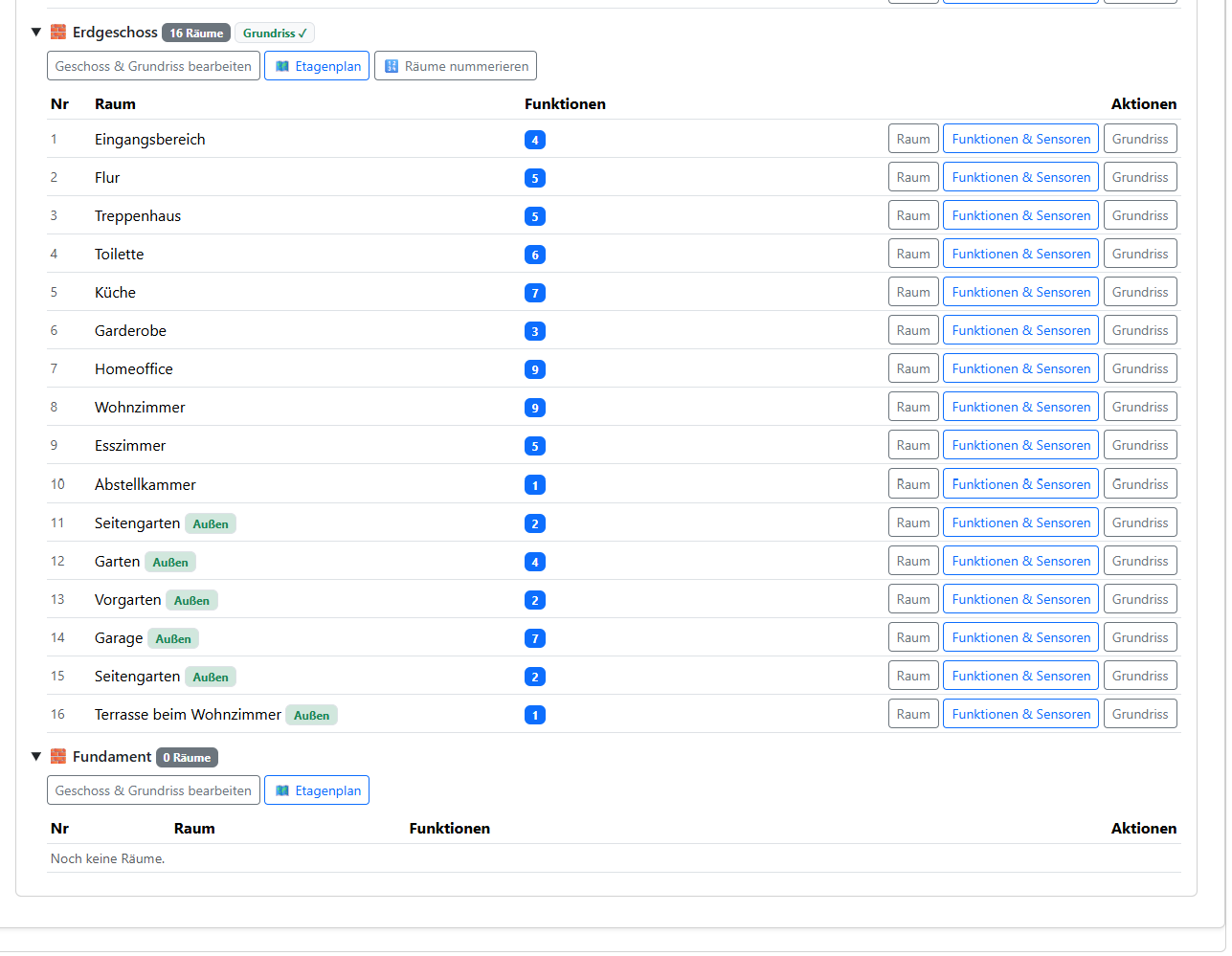Click function count badge for Esszimmer
Viewport: 1232px width, 956px height.
click(x=535, y=446)
